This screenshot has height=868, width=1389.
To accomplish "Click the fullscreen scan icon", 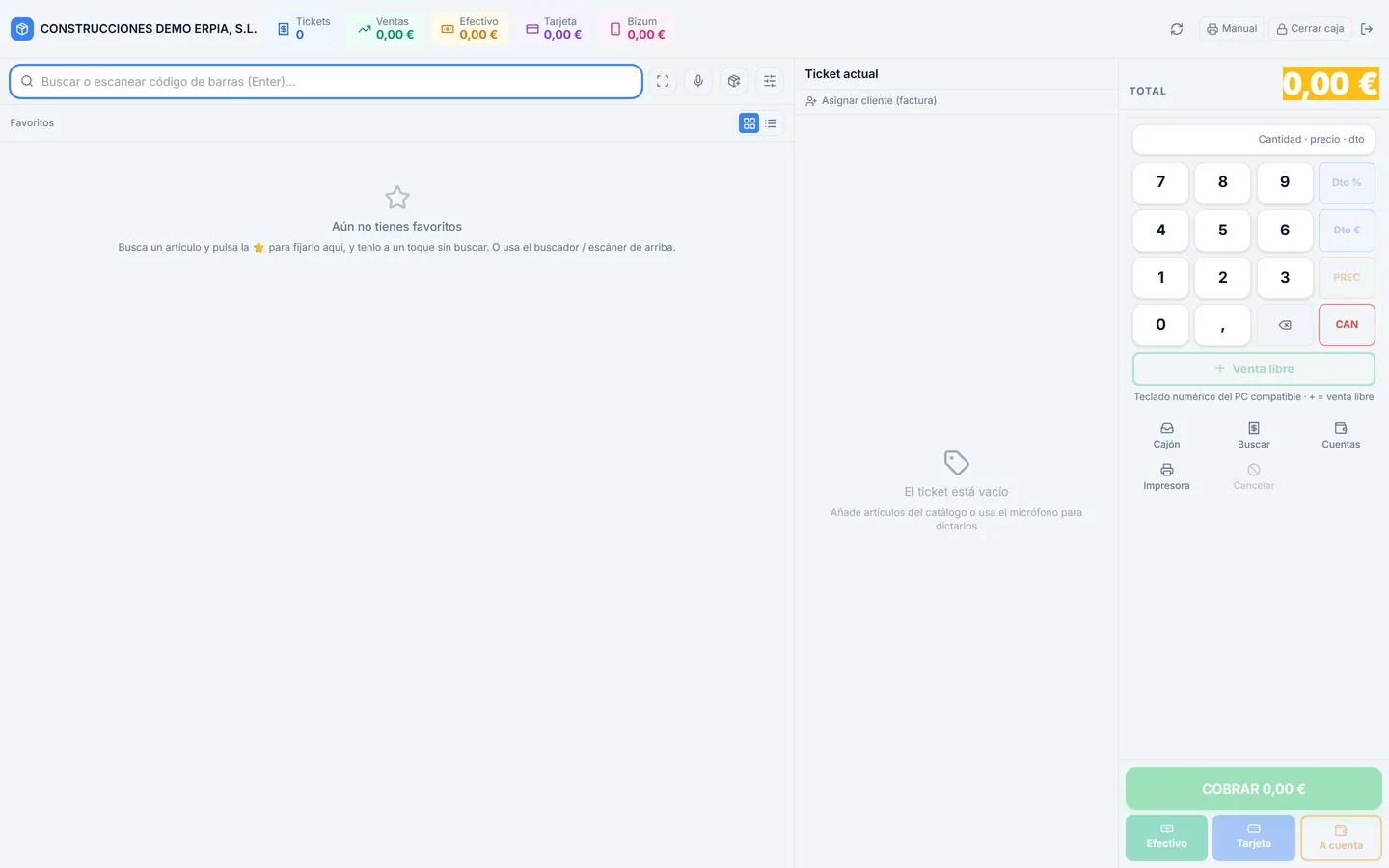I will pos(663,82).
